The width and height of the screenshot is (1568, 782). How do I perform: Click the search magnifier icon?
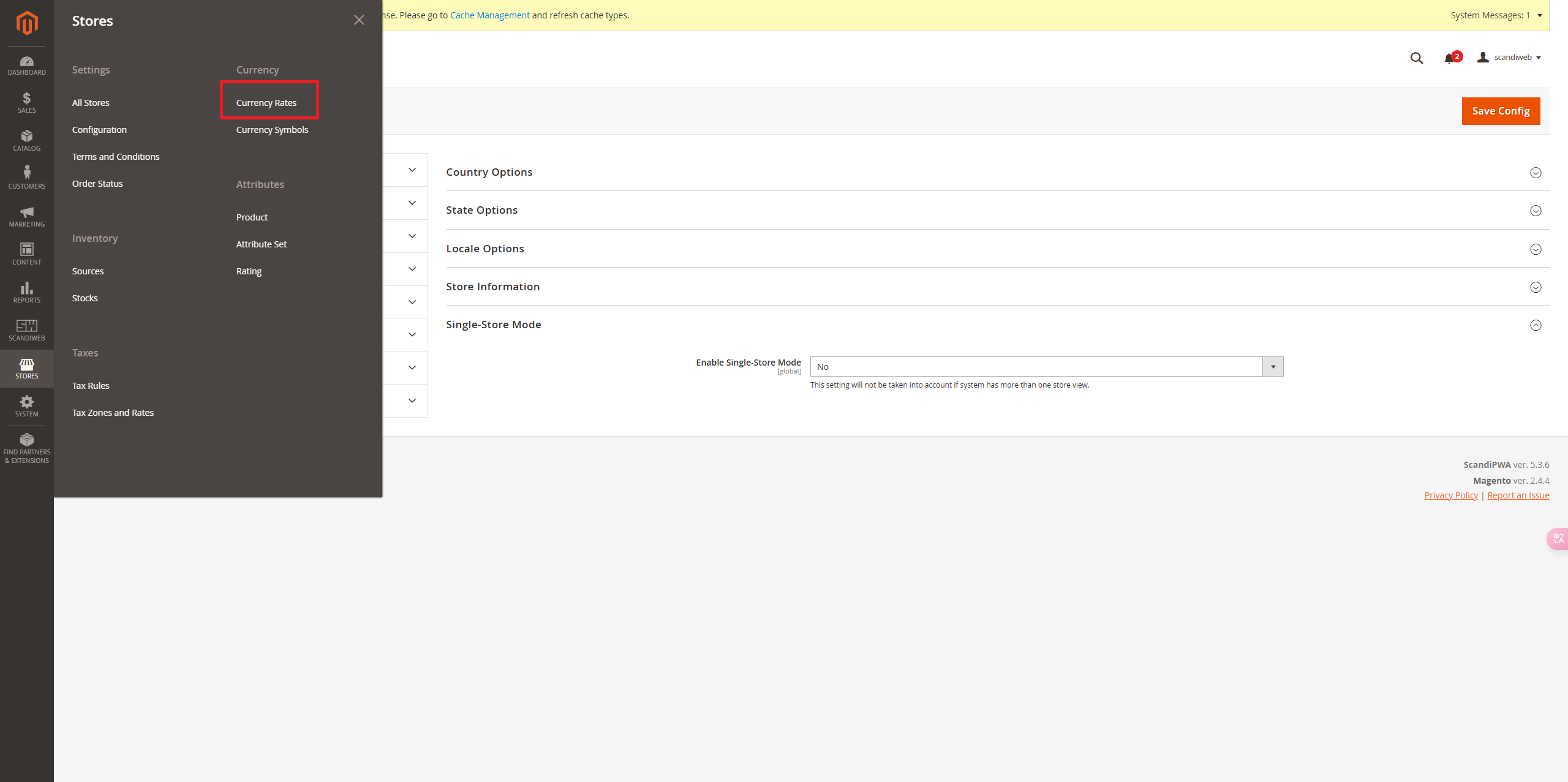point(1416,58)
